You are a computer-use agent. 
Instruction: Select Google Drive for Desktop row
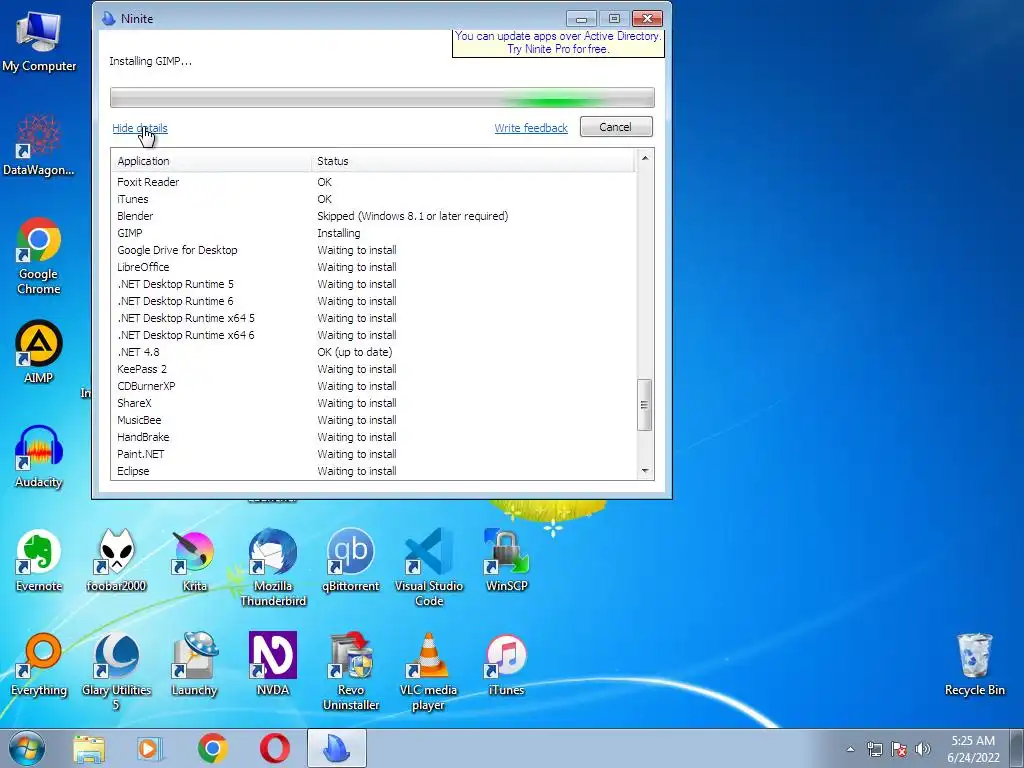tap(374, 250)
